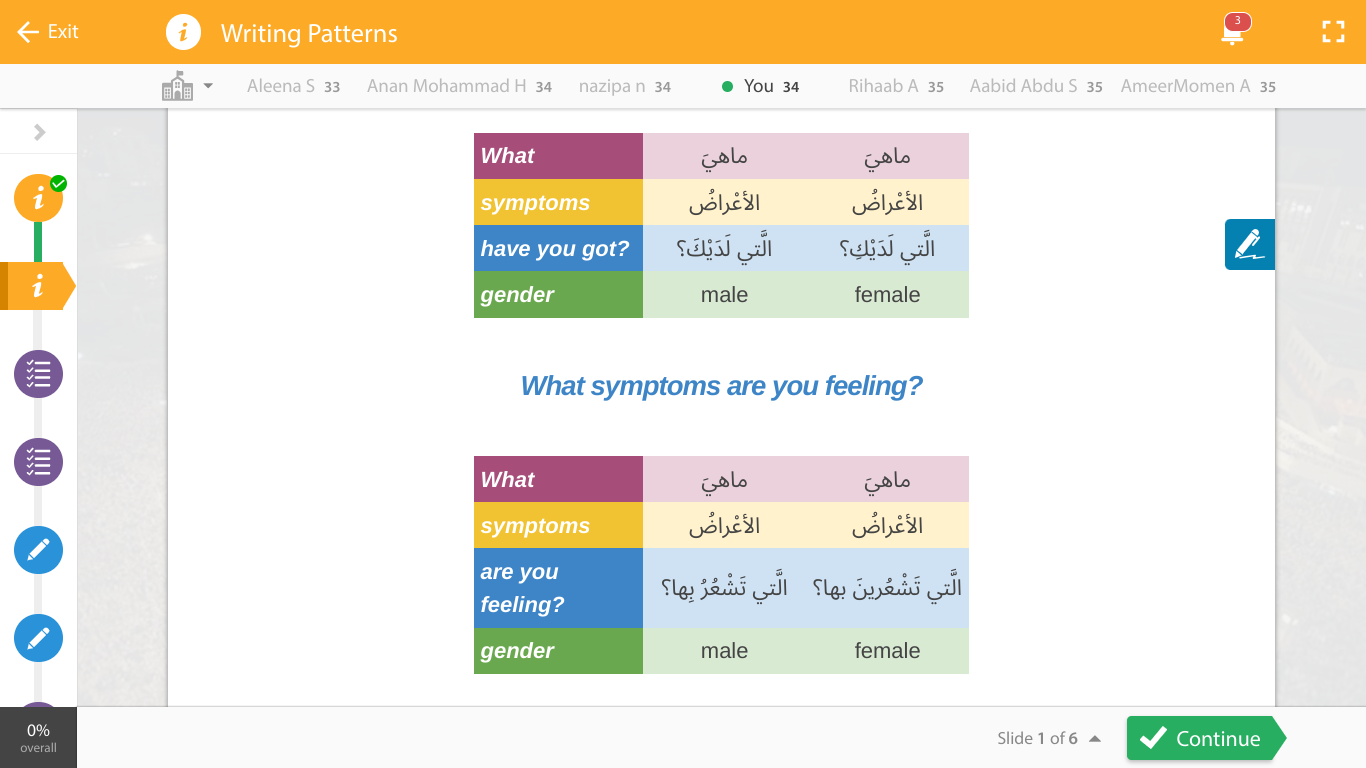Expand the sidebar with the chevron arrow
This screenshot has height=768, width=1366.
tap(40, 132)
